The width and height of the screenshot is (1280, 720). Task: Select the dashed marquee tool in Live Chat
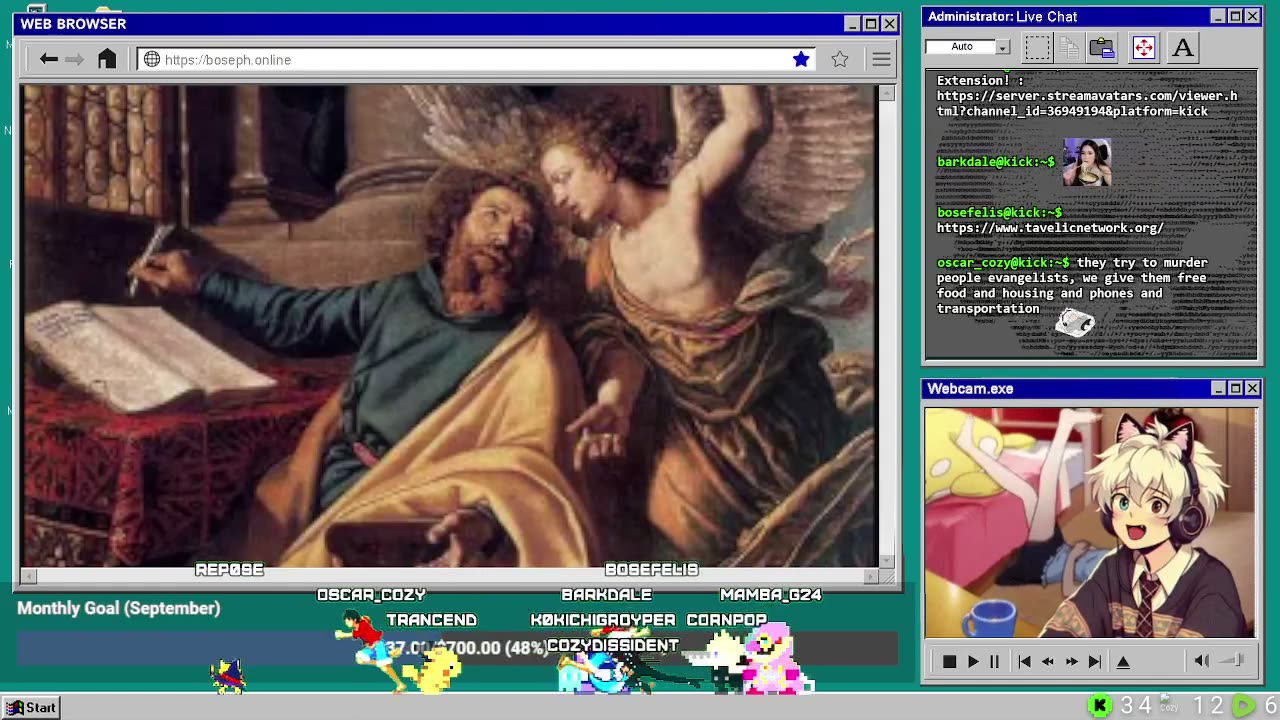(1038, 47)
